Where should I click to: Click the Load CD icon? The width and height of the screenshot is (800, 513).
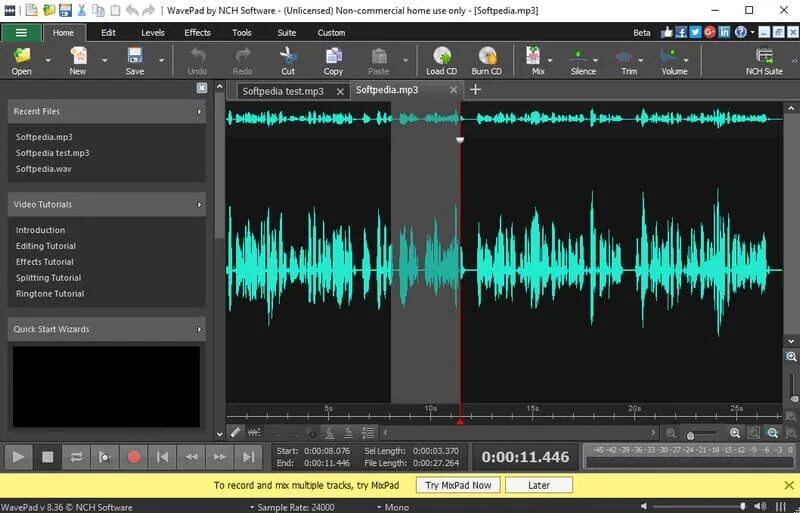click(442, 55)
